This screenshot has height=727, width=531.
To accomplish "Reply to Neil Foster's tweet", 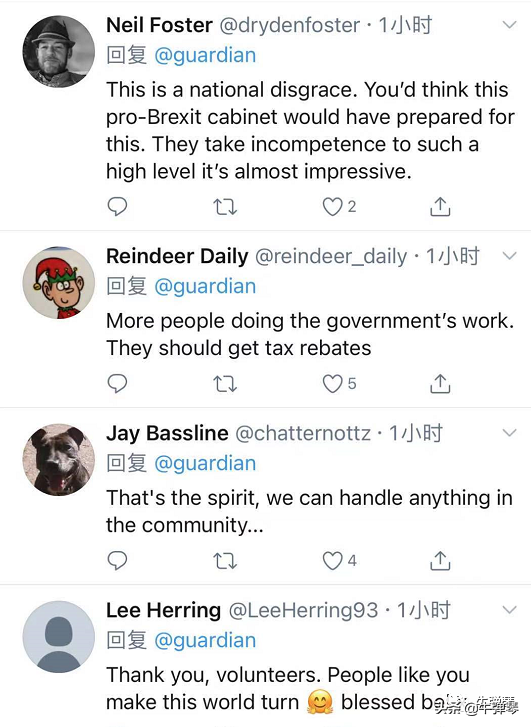I will tap(117, 206).
